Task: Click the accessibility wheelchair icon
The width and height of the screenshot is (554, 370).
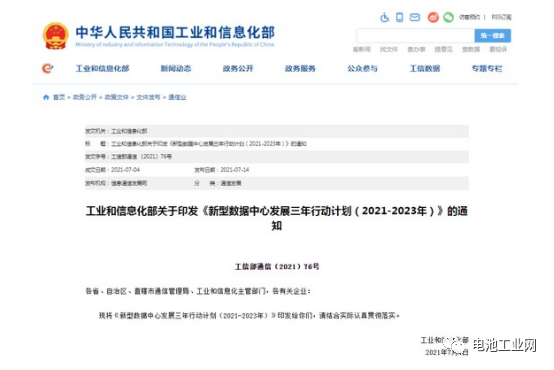Action: pyautogui.click(x=384, y=17)
